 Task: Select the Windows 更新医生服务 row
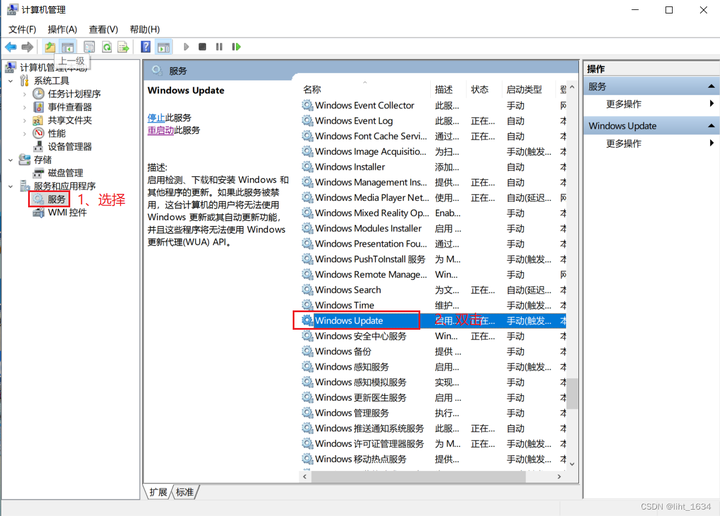[x=433, y=398]
